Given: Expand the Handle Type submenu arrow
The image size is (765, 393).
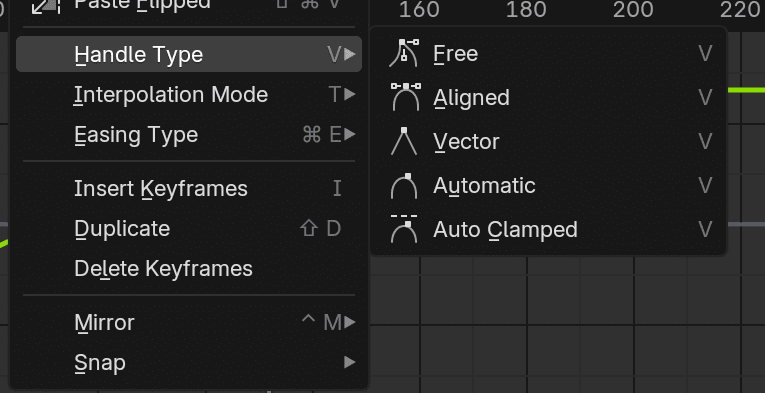Looking at the screenshot, I should (350, 54).
